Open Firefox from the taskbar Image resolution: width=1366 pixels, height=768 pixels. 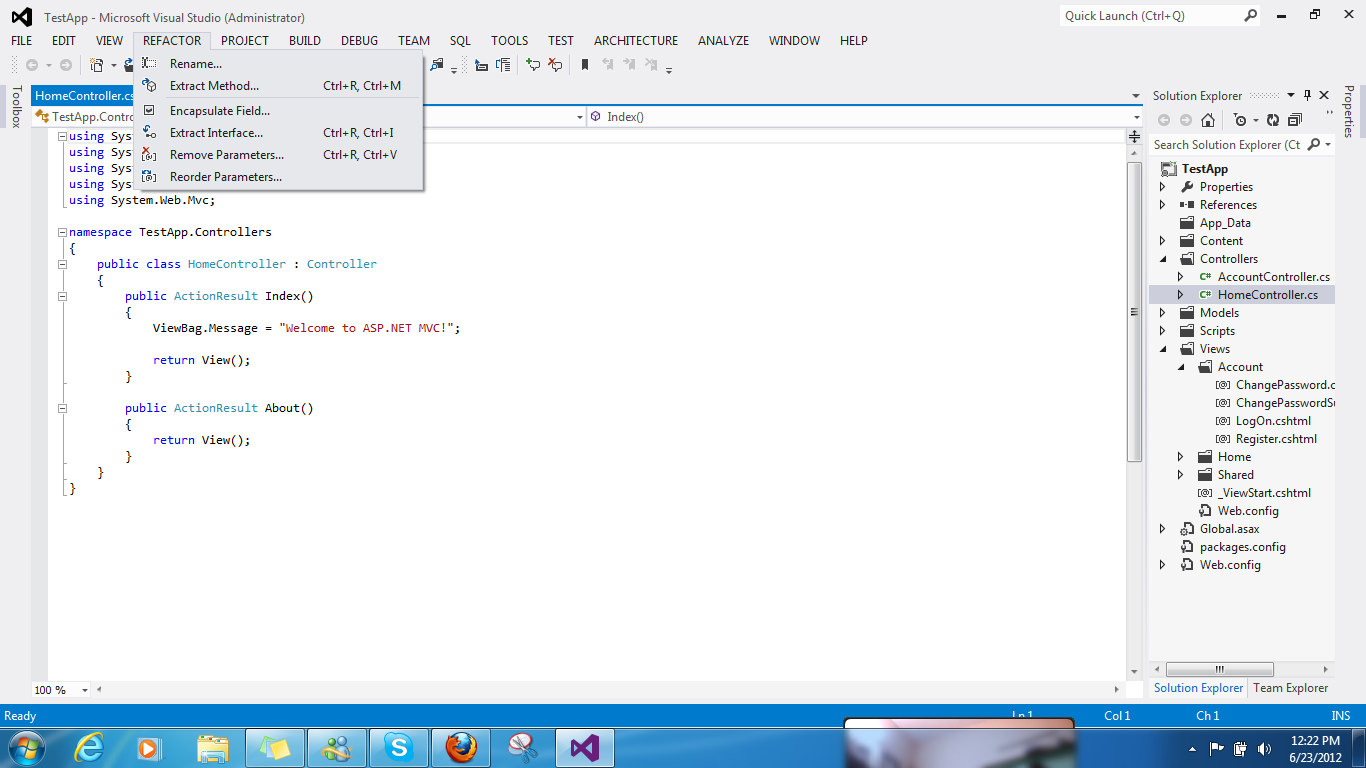pyautogui.click(x=460, y=747)
